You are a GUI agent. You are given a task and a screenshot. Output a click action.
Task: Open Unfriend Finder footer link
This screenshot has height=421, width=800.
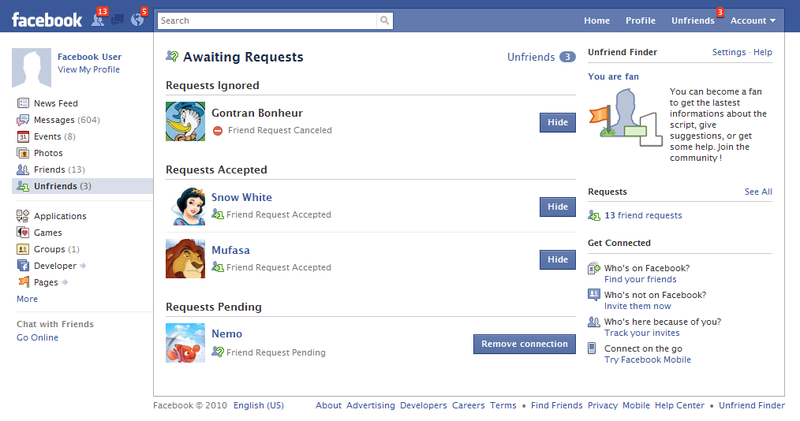(x=752, y=406)
